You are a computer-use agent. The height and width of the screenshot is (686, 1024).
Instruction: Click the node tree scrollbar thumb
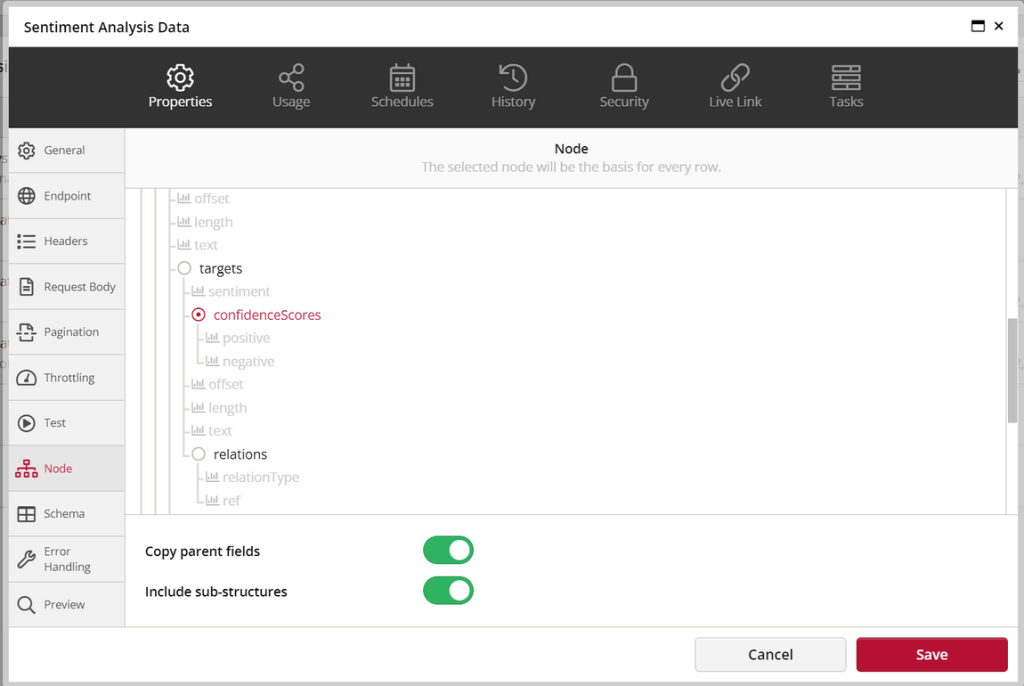point(1012,370)
